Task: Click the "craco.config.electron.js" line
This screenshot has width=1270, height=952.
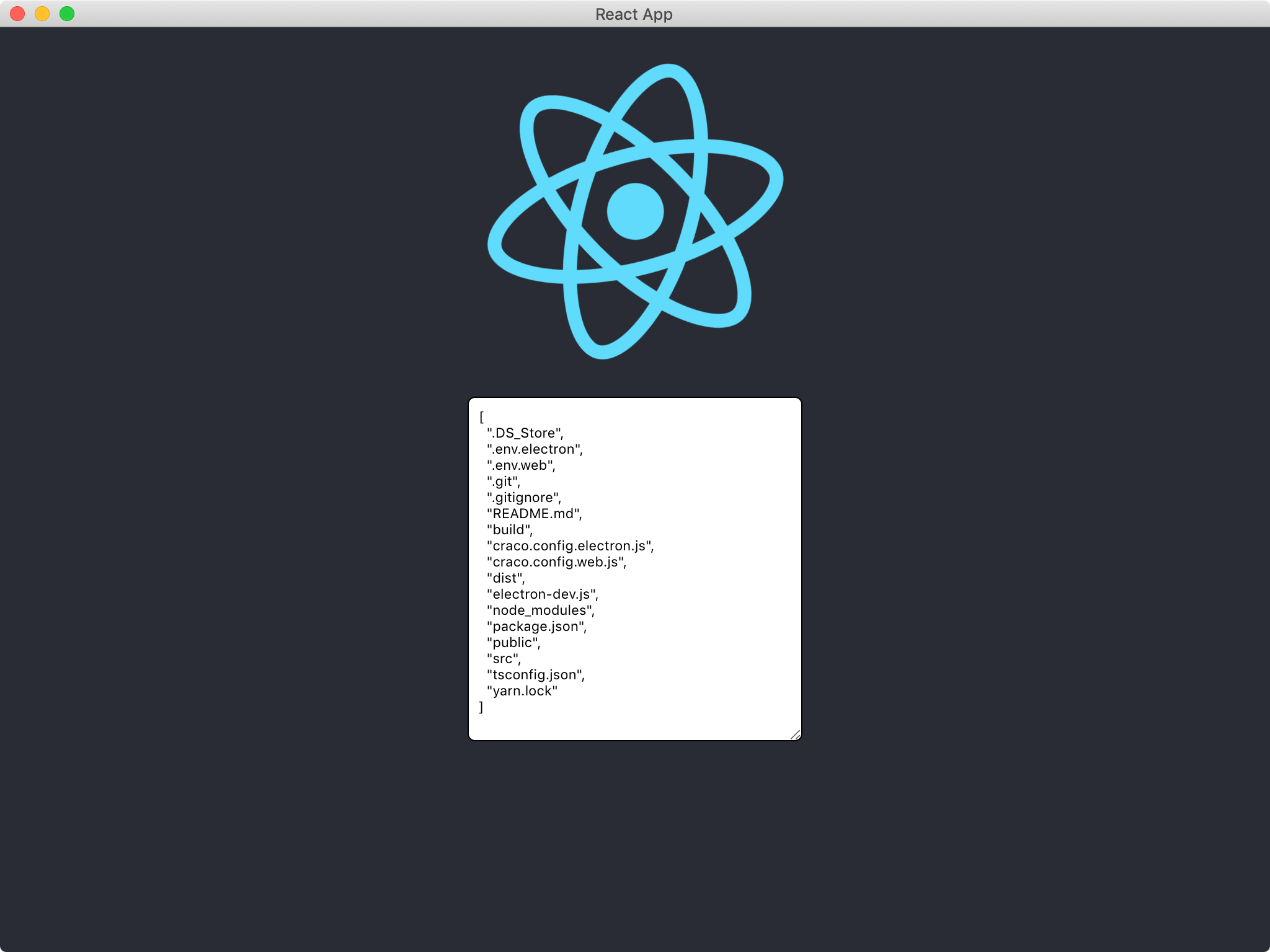Action: 570,546
